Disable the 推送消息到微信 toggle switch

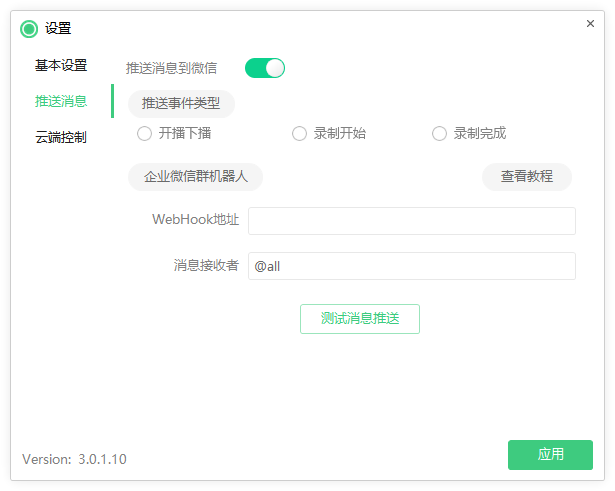pyautogui.click(x=265, y=68)
